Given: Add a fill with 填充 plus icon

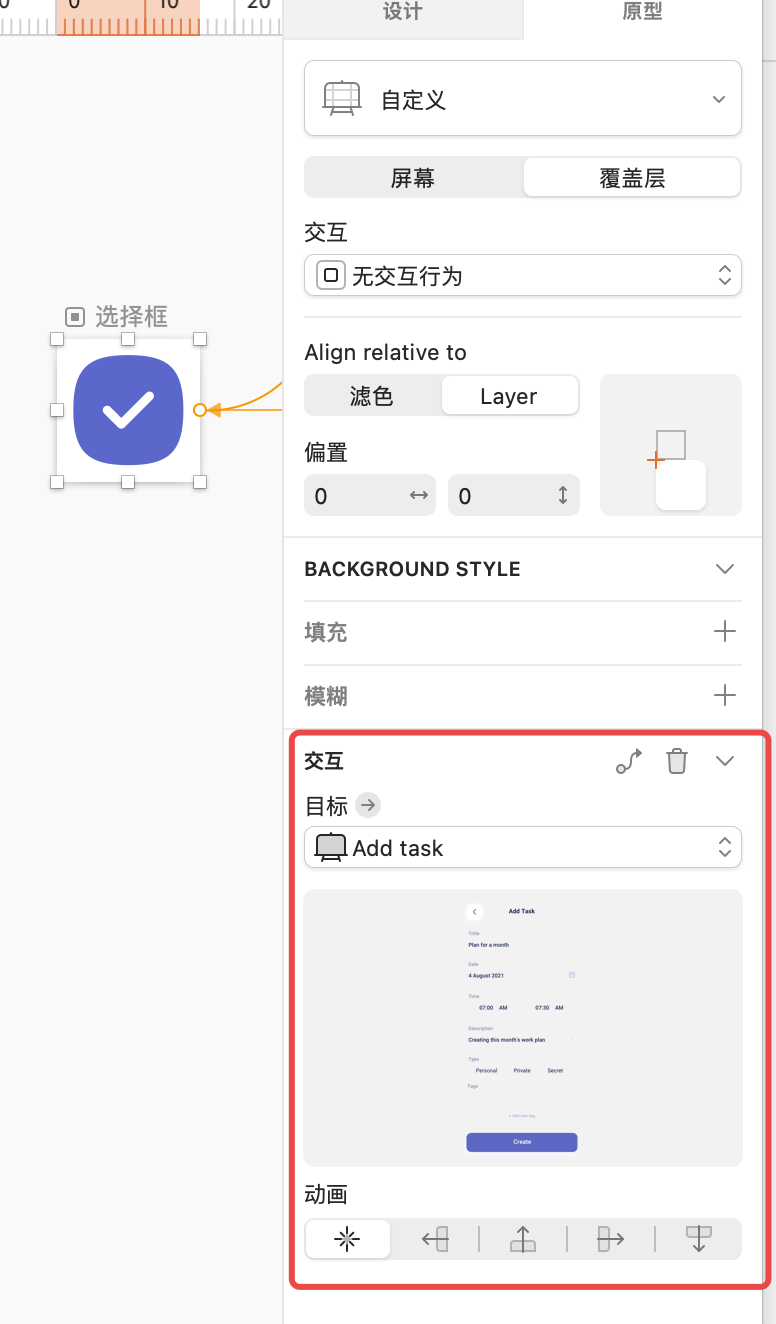Looking at the screenshot, I should [724, 632].
